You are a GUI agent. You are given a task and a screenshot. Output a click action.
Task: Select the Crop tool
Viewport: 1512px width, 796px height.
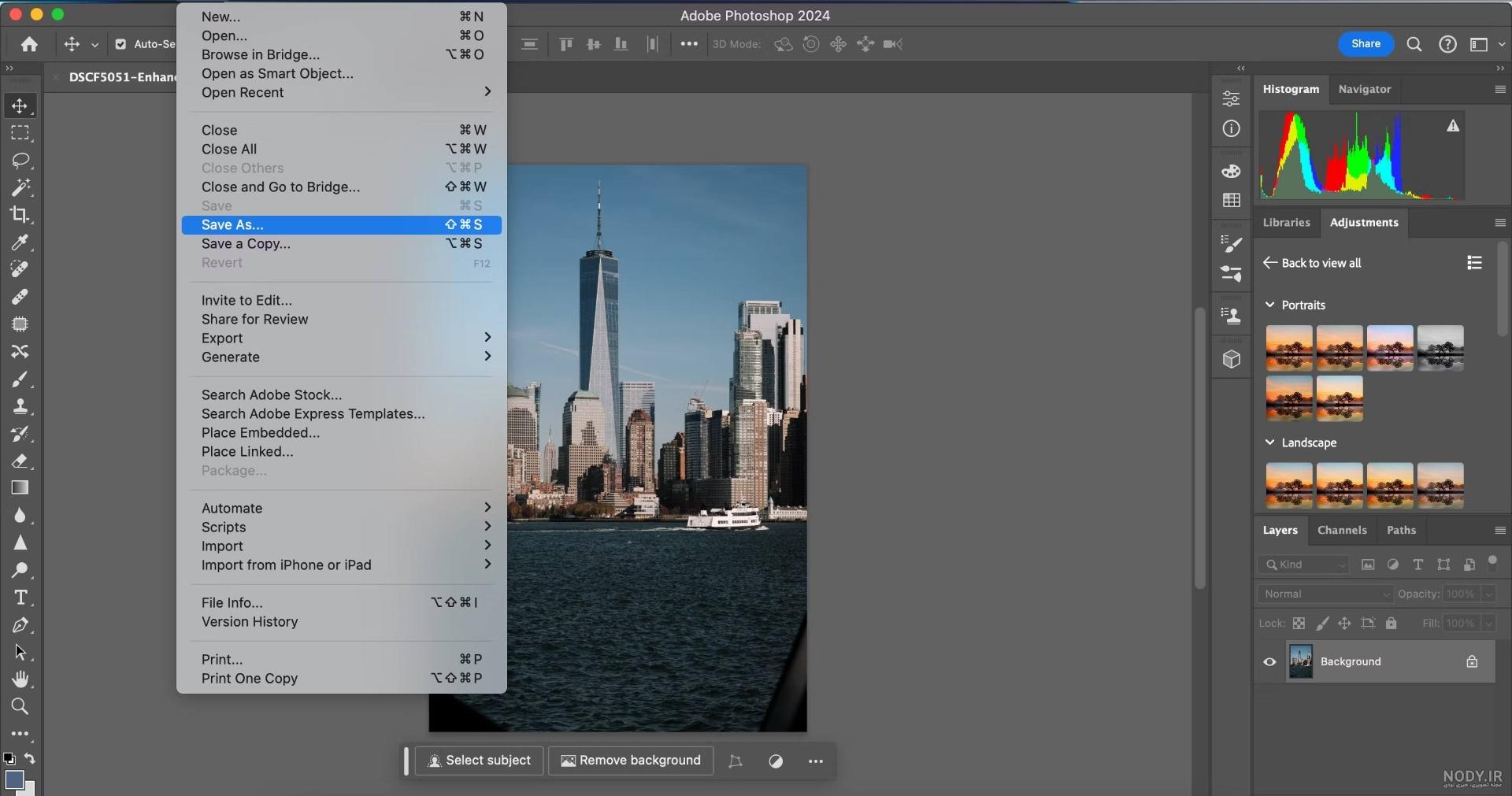click(x=20, y=214)
